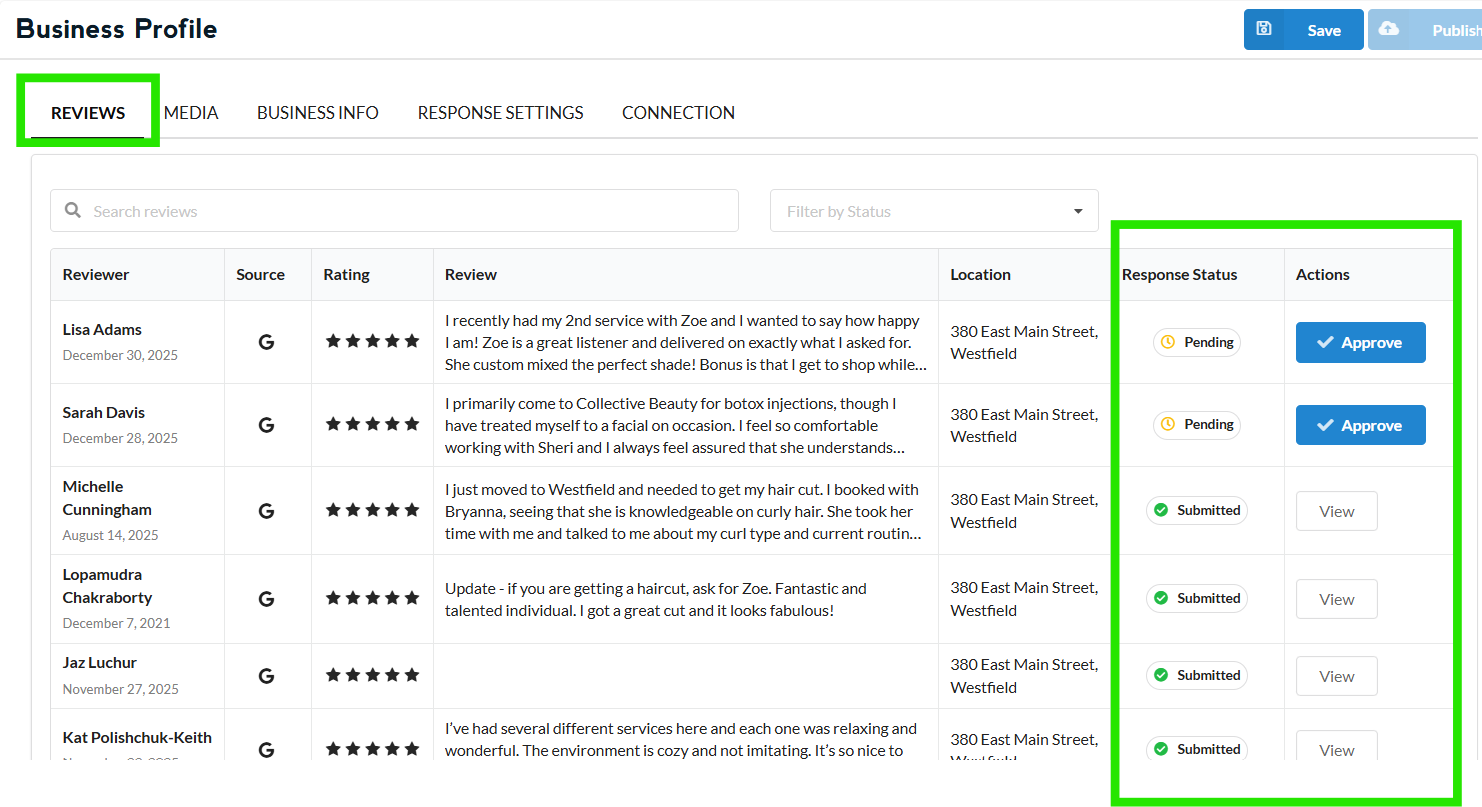Go to the Response Settings tab
1482x807 pixels.
[500, 113]
